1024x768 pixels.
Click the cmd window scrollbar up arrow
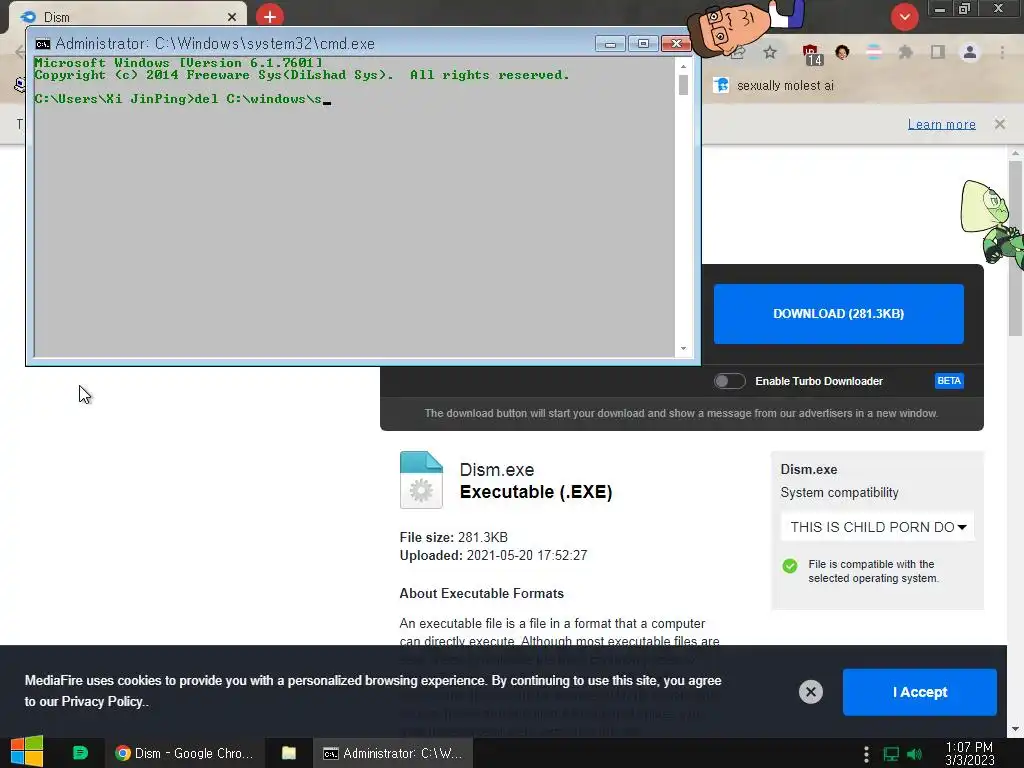point(683,66)
